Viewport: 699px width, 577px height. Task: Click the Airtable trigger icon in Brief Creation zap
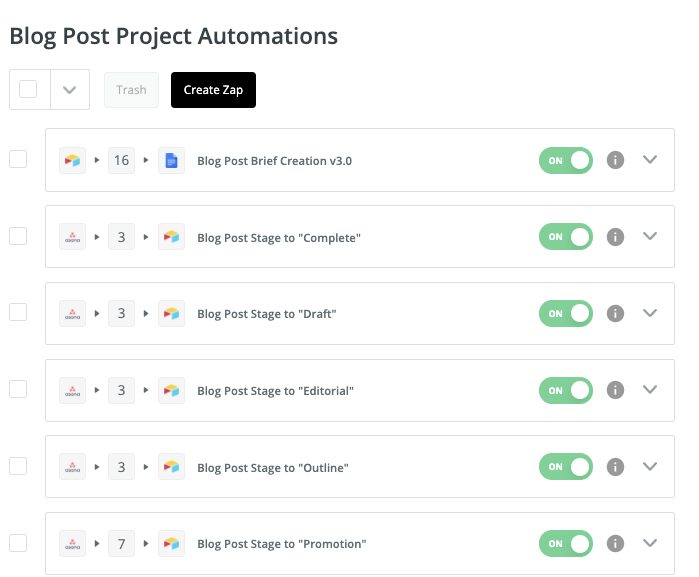[71, 160]
